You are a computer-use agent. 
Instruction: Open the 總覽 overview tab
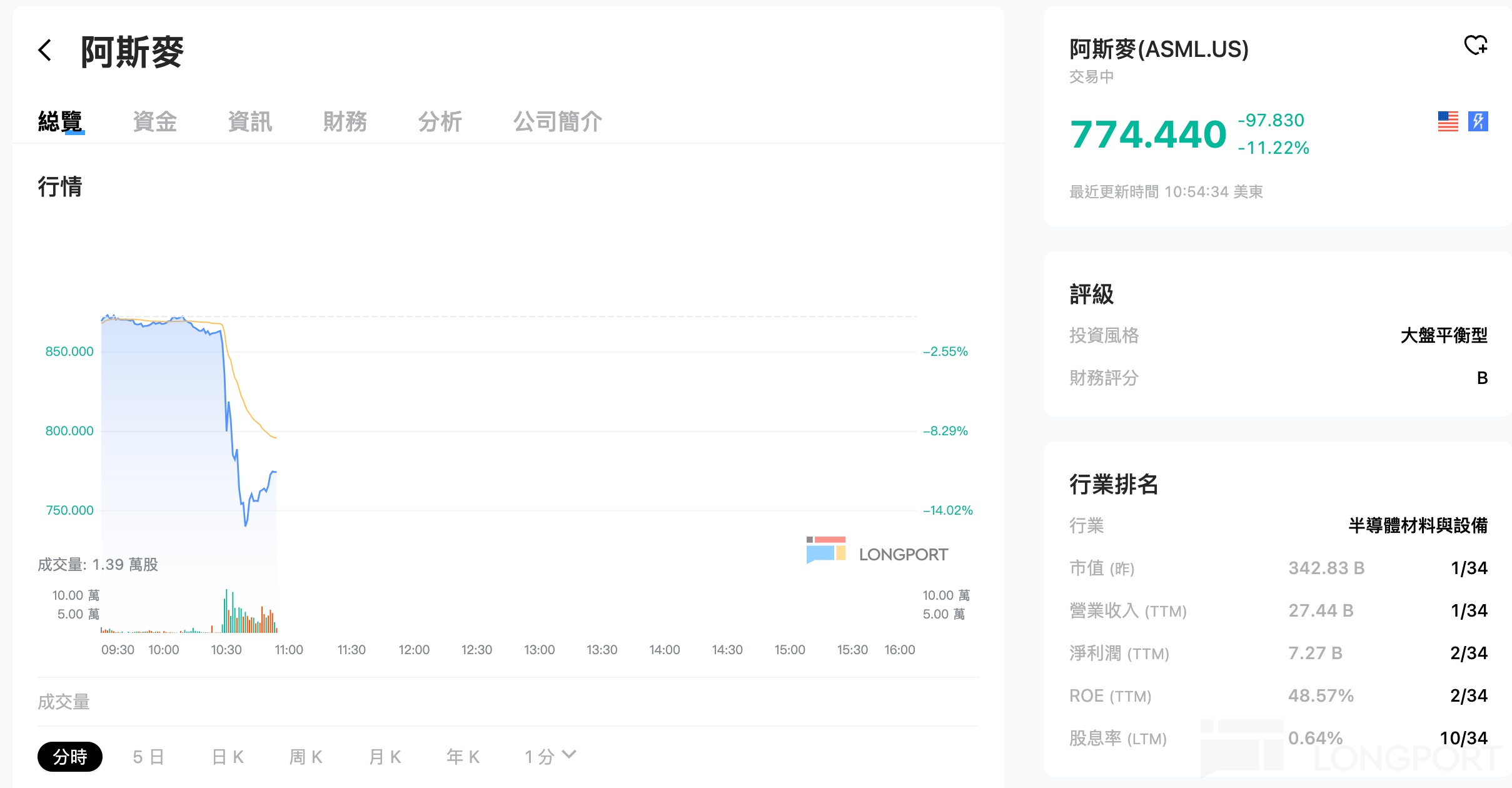60,121
